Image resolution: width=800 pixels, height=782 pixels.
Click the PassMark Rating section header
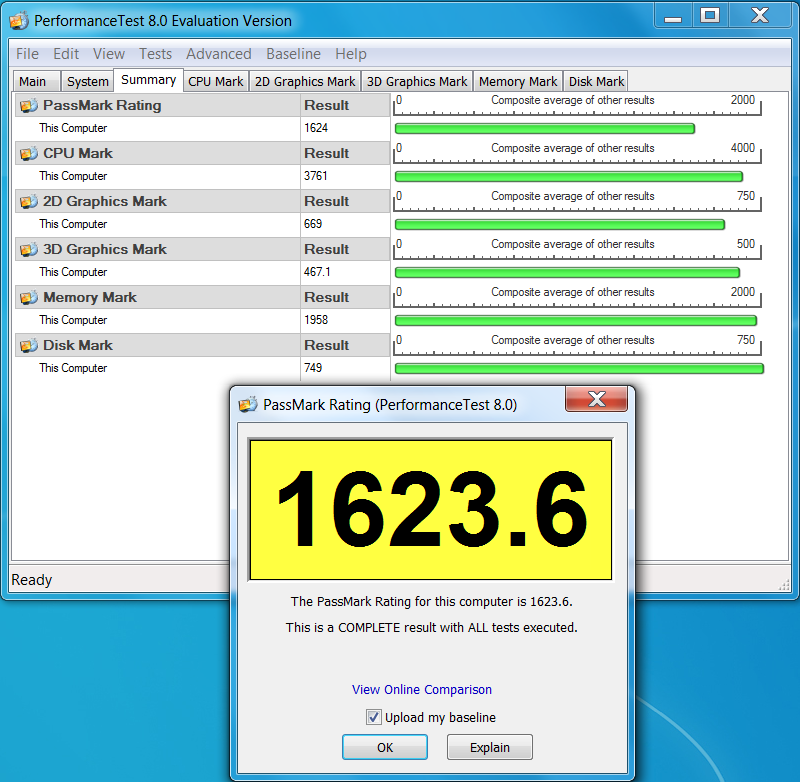(158, 106)
